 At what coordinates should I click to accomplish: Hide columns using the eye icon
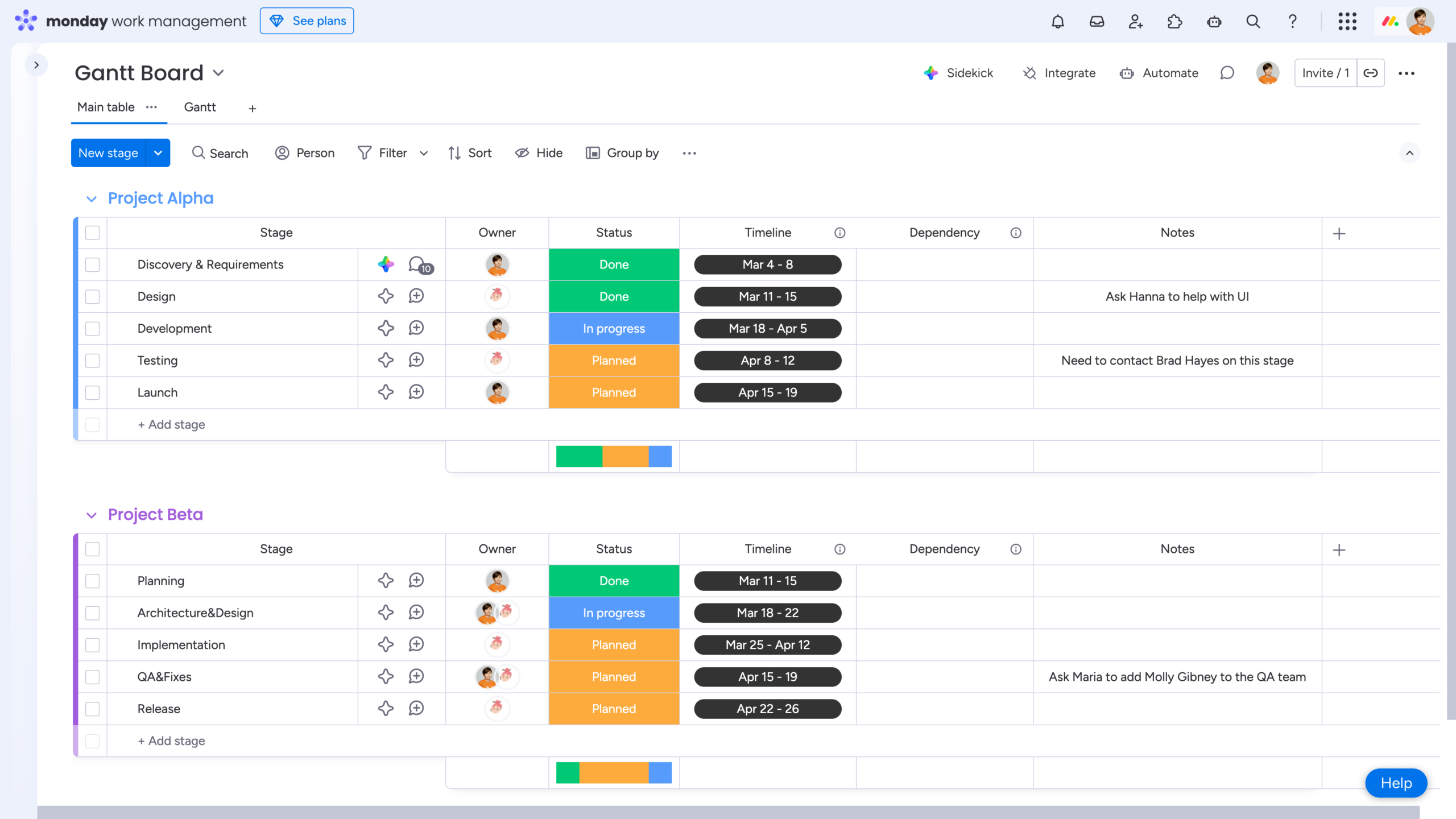538,152
